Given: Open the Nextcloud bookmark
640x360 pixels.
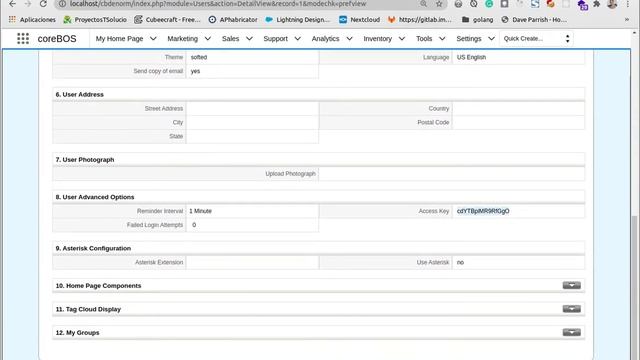Looking at the screenshot, I should 360,20.
